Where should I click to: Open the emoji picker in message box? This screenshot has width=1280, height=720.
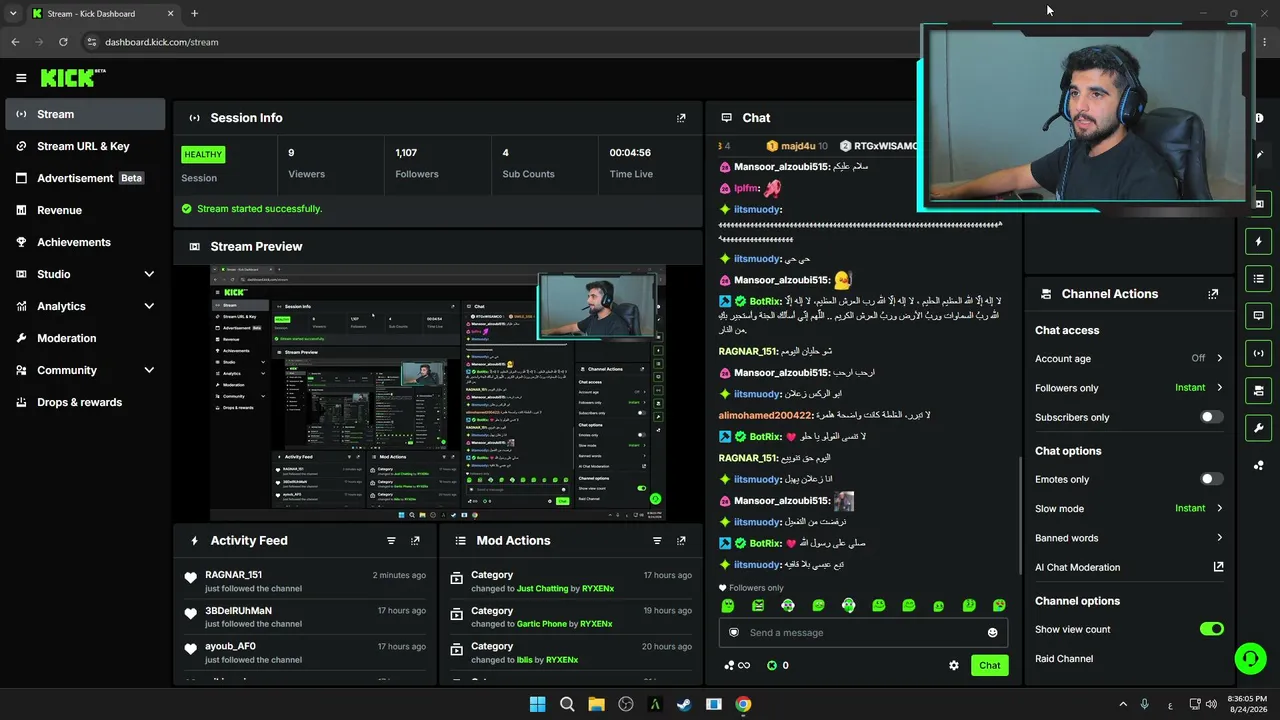(x=992, y=632)
